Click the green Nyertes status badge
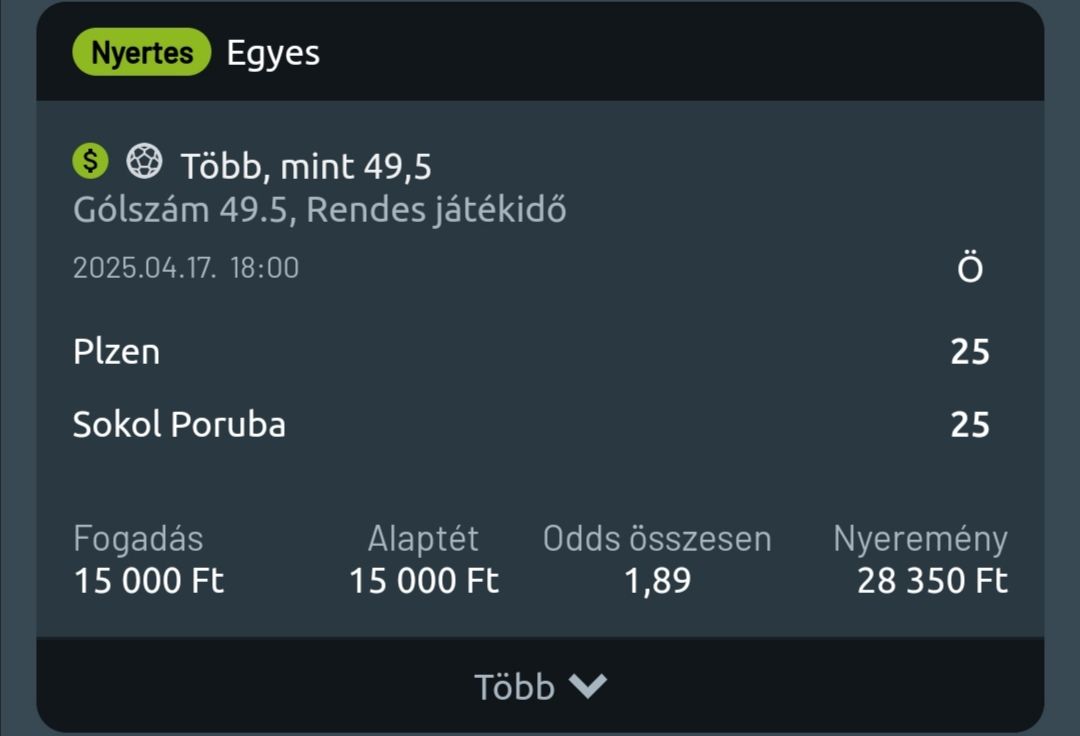Screen dimensions: 1080x736 (141, 52)
